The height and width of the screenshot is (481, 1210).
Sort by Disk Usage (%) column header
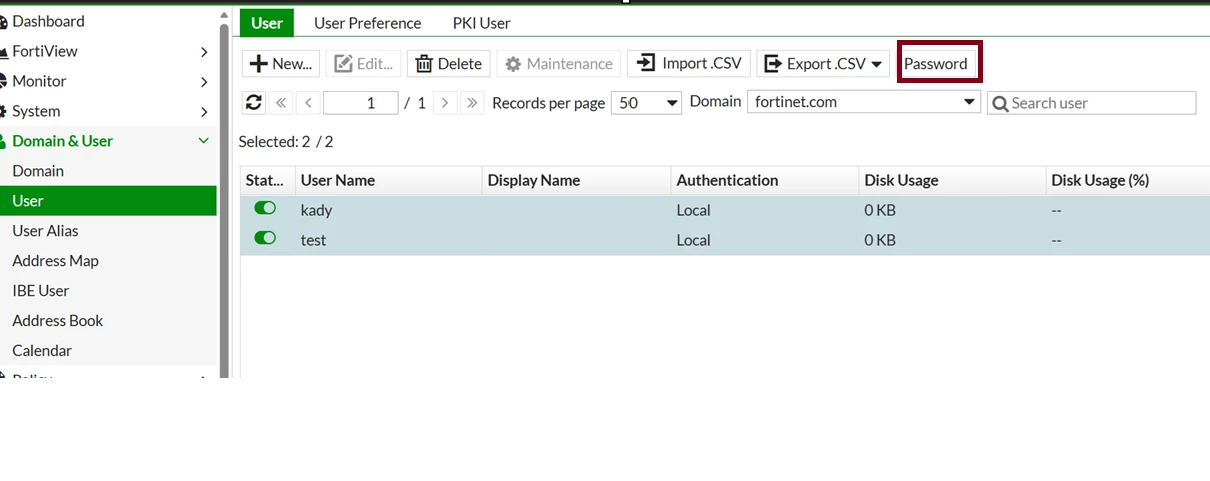(x=1128, y=180)
